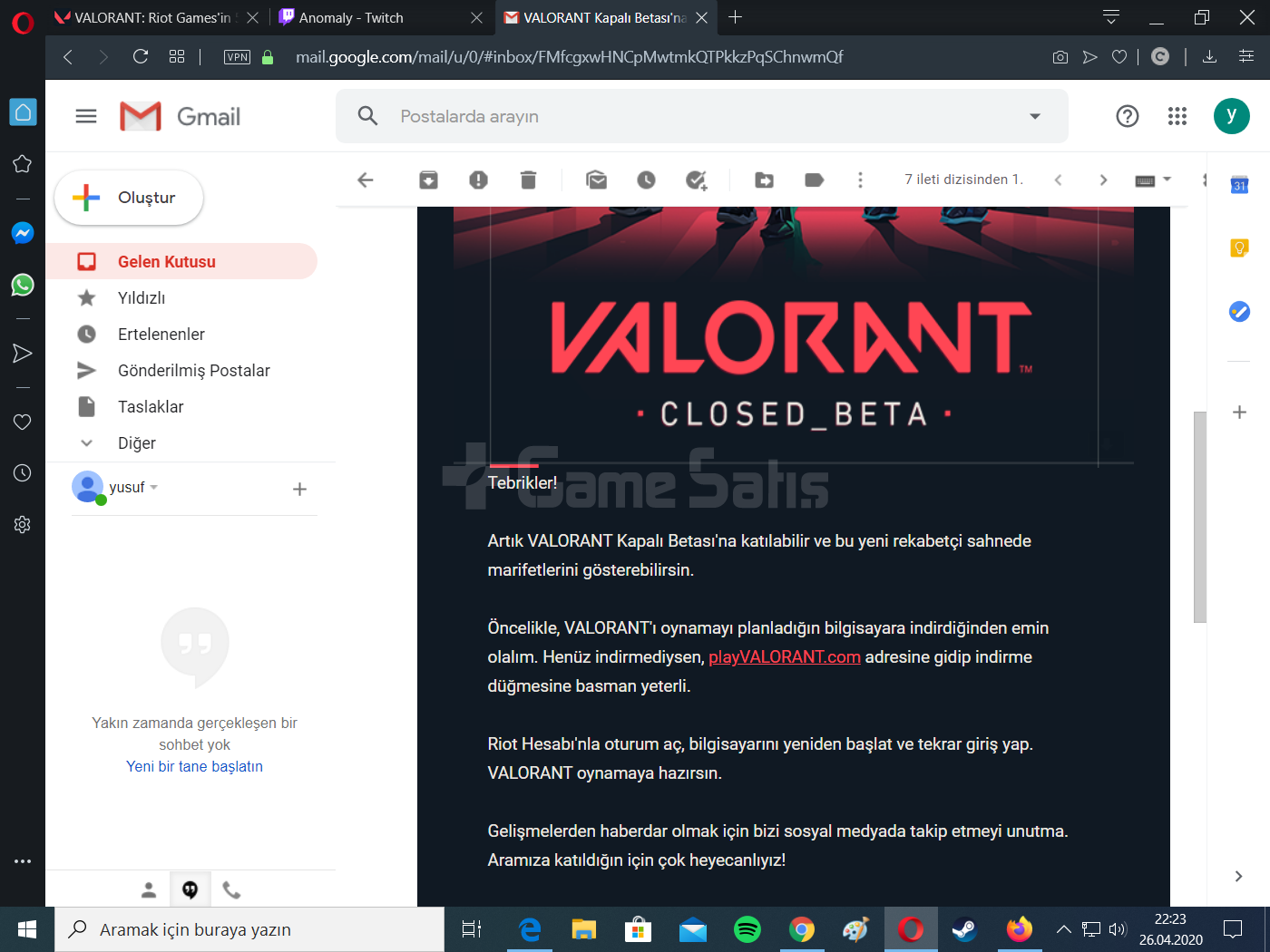The height and width of the screenshot is (952, 1270).
Task: Show newer conversation arrow
Action: pos(1058,180)
